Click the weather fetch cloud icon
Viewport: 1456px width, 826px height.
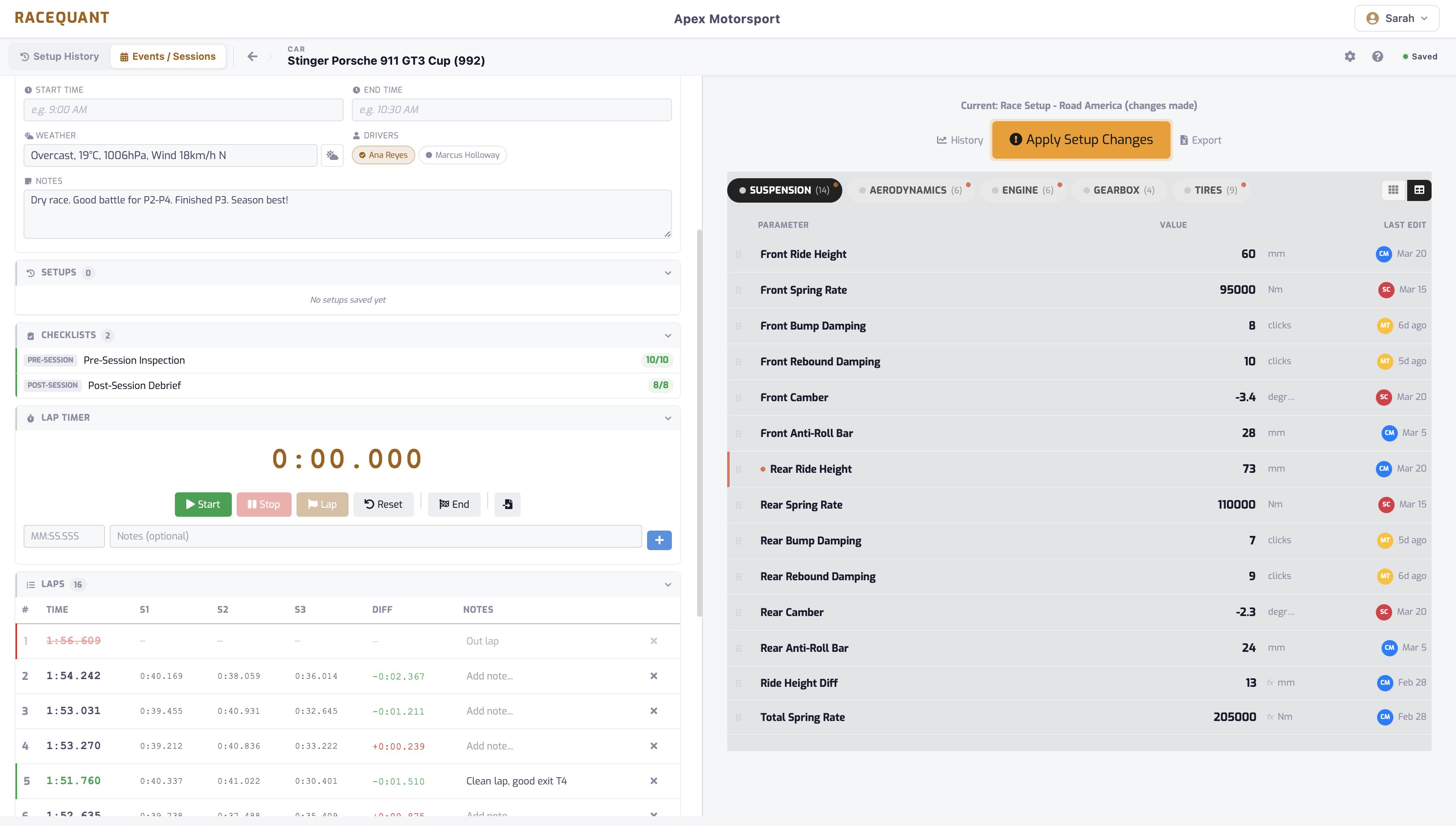pyautogui.click(x=332, y=155)
